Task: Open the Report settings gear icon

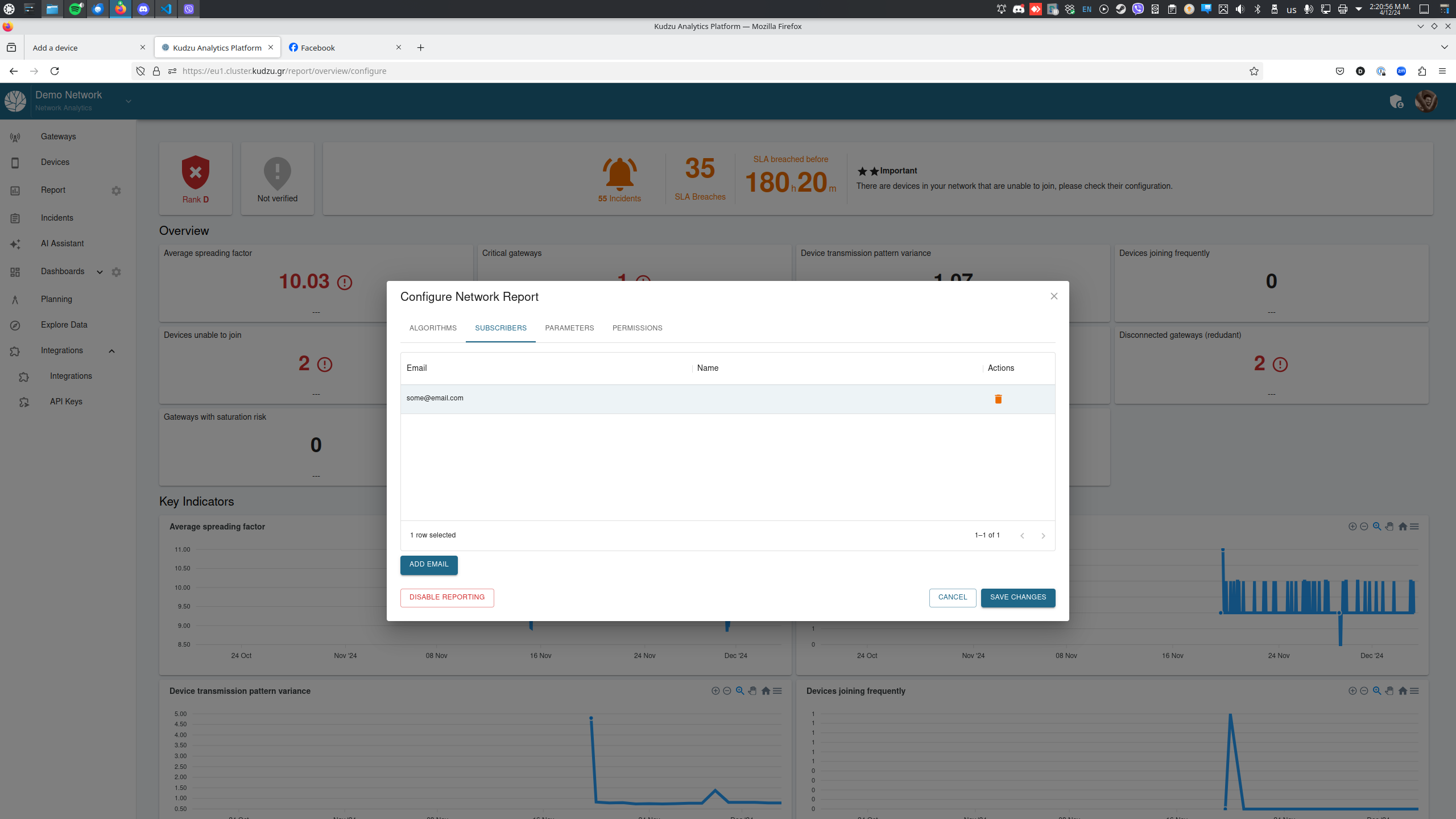Action: pyautogui.click(x=116, y=191)
